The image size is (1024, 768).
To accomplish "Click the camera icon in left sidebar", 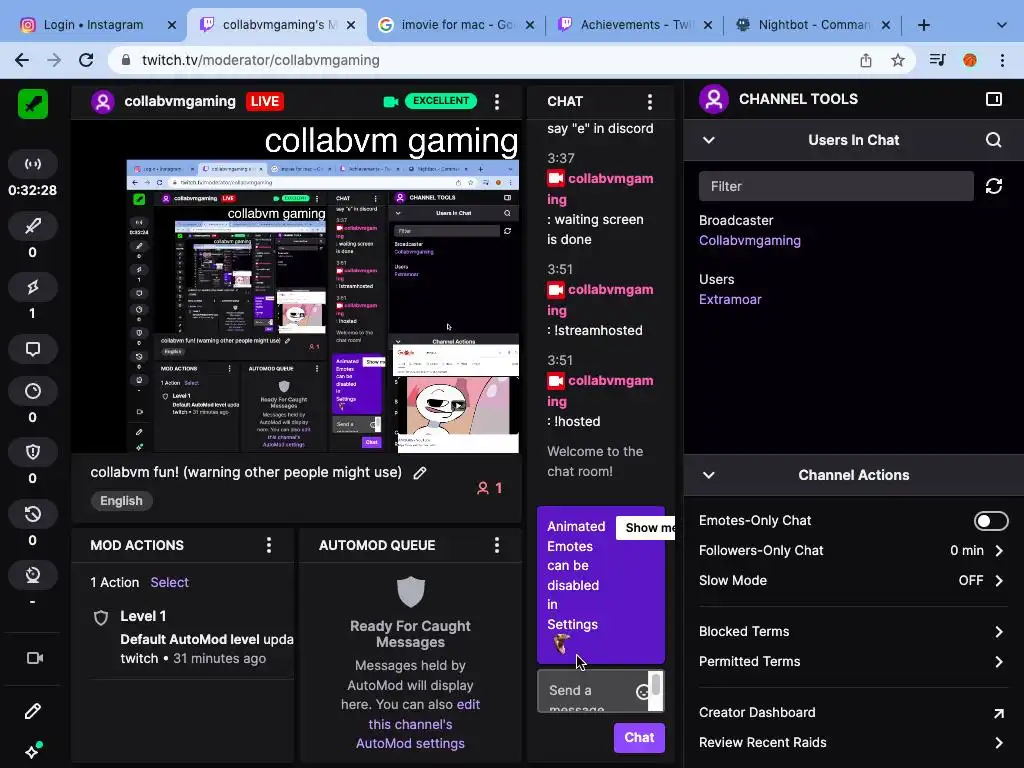I will [34, 658].
